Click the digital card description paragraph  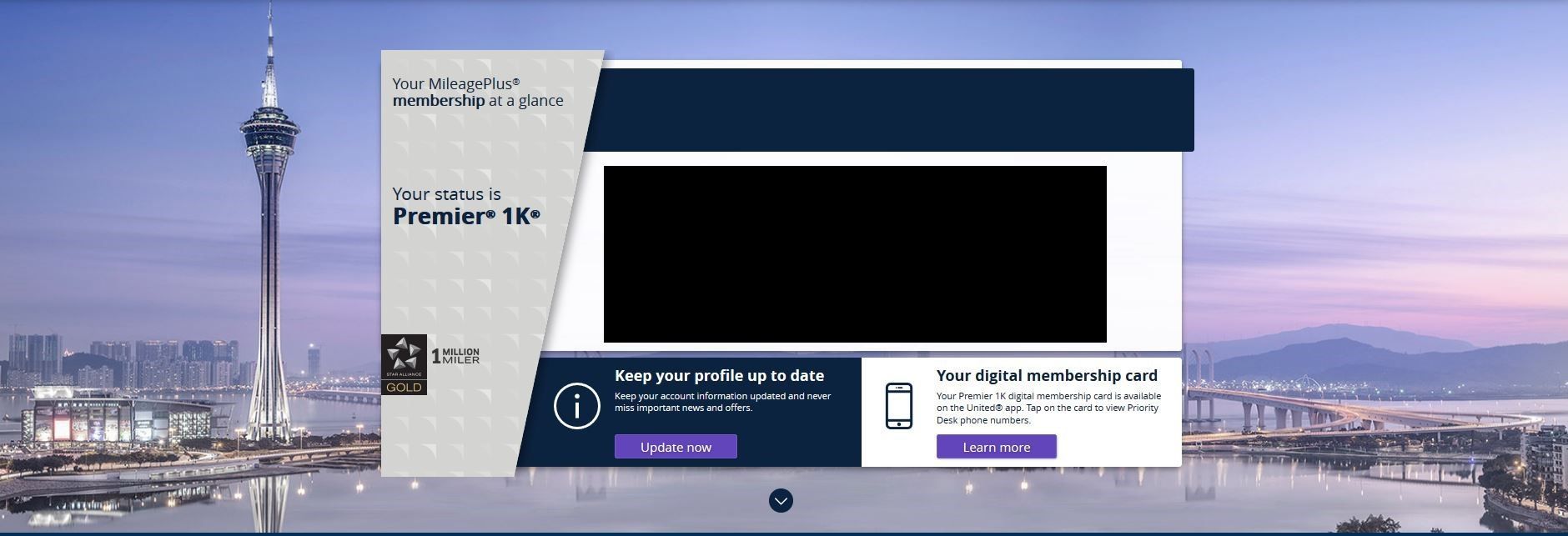tap(1048, 408)
